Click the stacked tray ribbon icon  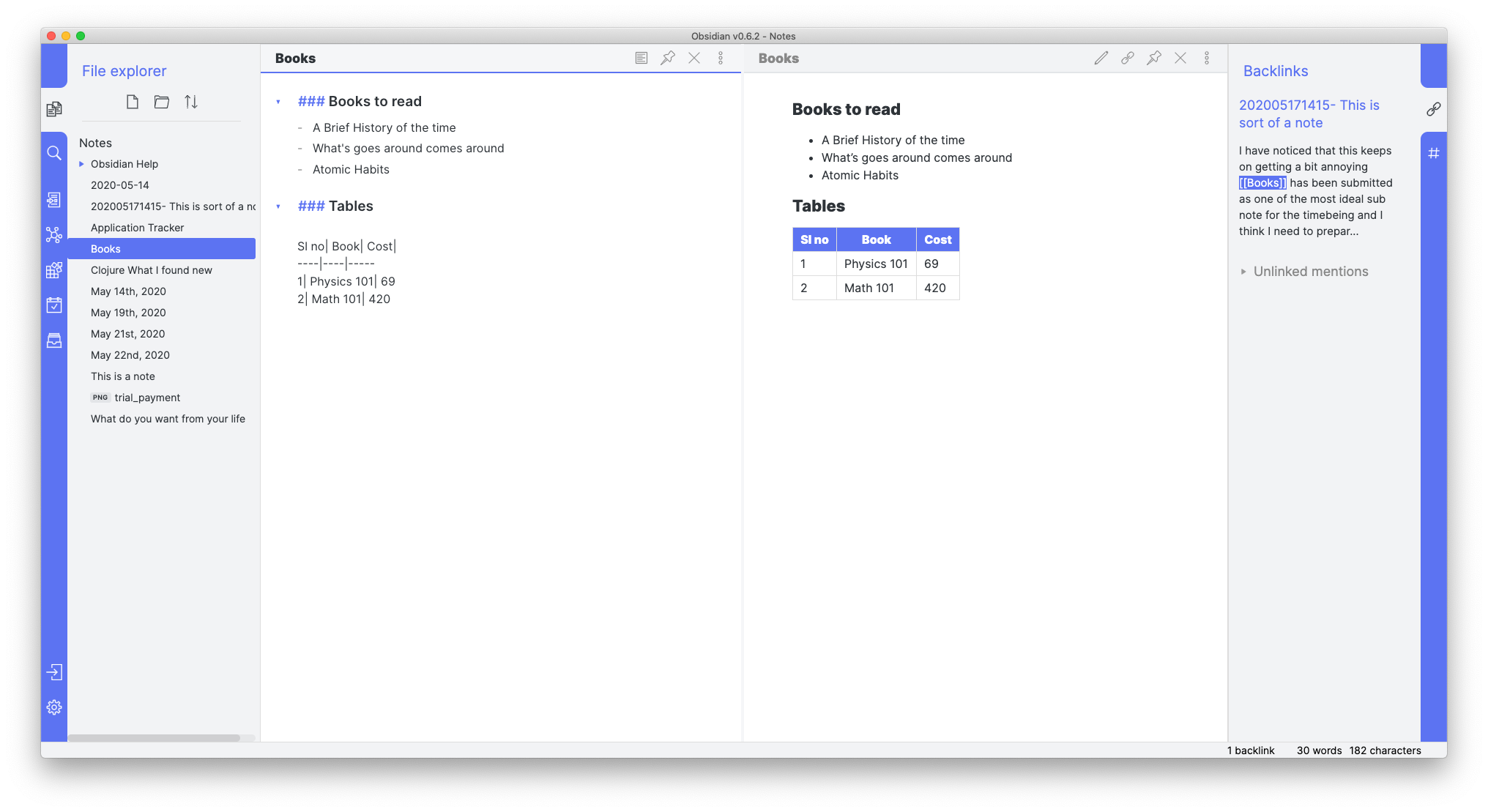point(54,340)
